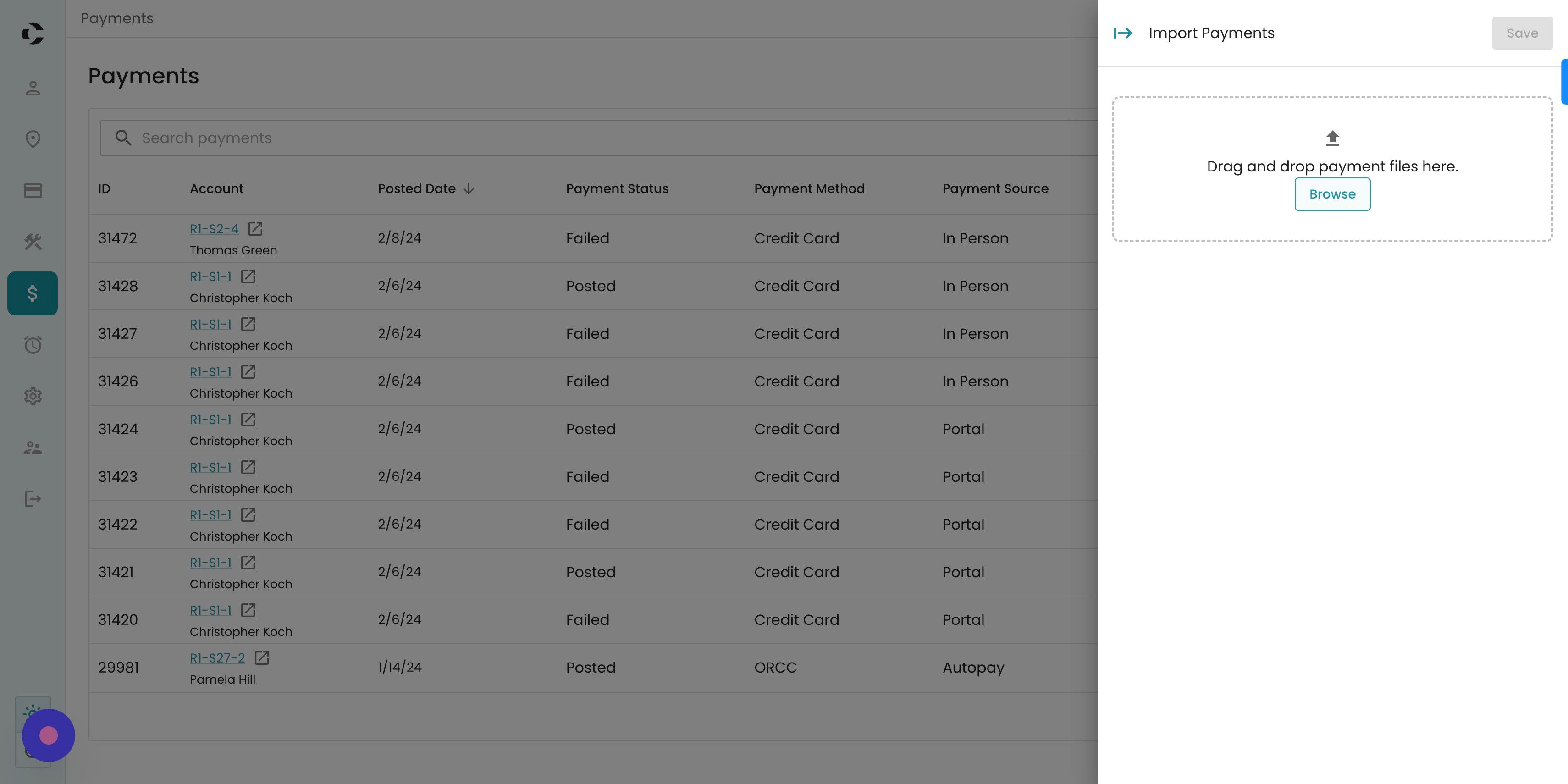
Task: Open the credit card icon in sidebar
Action: [33, 191]
